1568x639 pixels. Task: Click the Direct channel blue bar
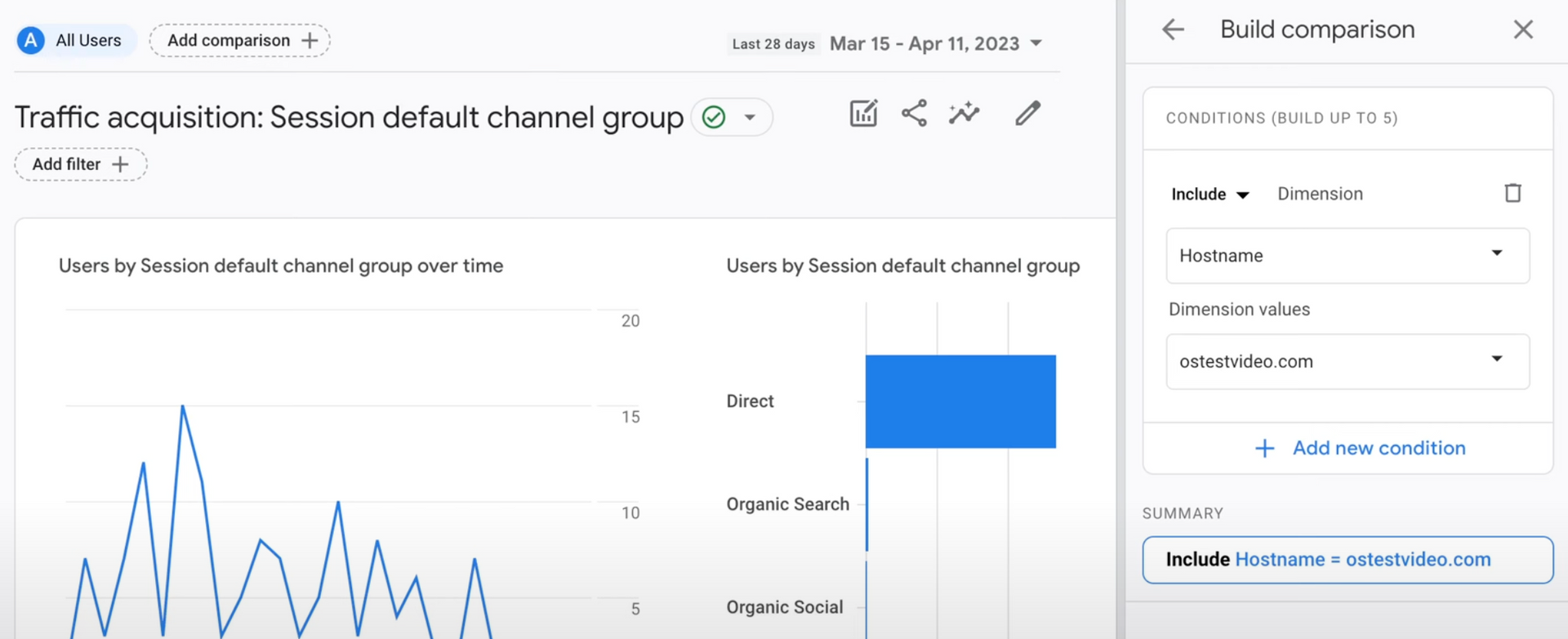tap(960, 401)
